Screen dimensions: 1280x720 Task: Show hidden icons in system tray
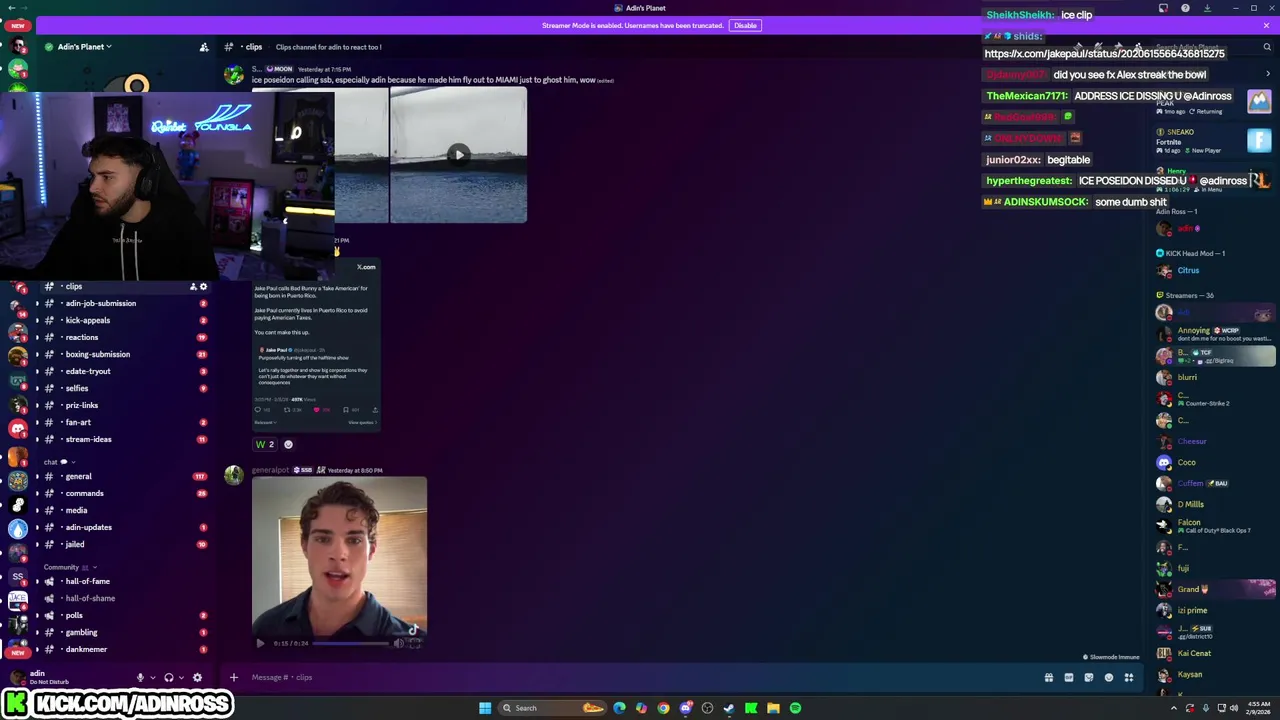click(1174, 708)
